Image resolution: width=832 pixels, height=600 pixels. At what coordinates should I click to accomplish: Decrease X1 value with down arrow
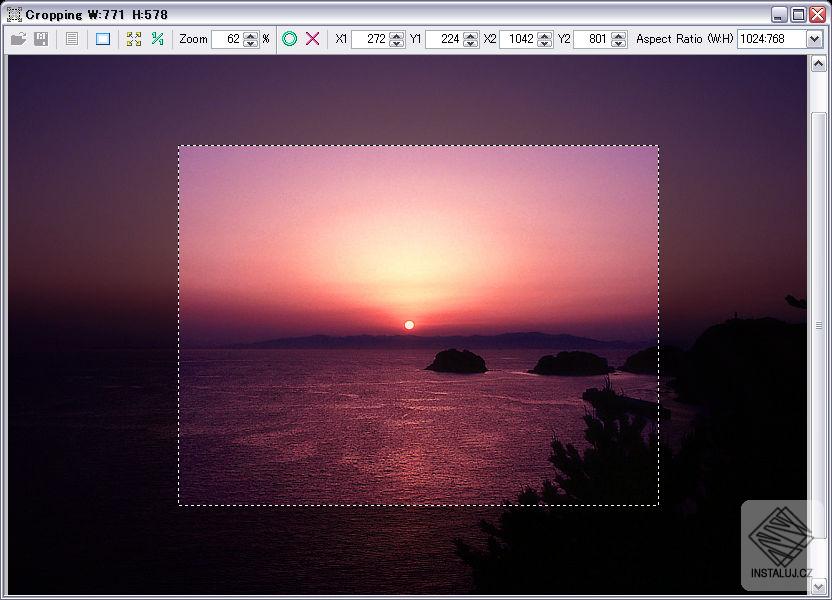point(396,44)
